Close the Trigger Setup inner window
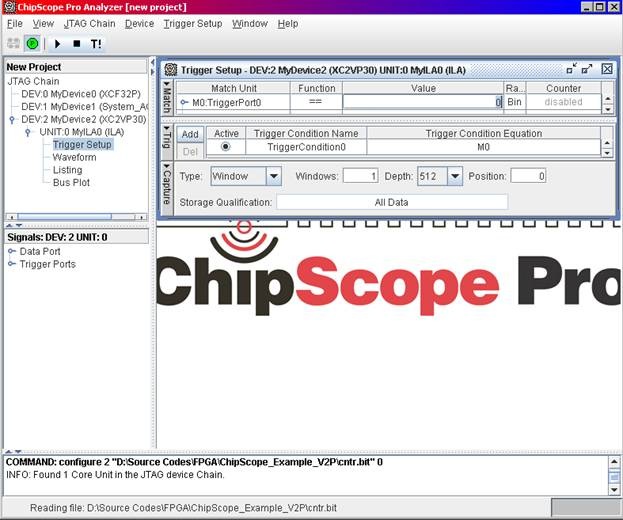This screenshot has width=623, height=520. pos(607,69)
